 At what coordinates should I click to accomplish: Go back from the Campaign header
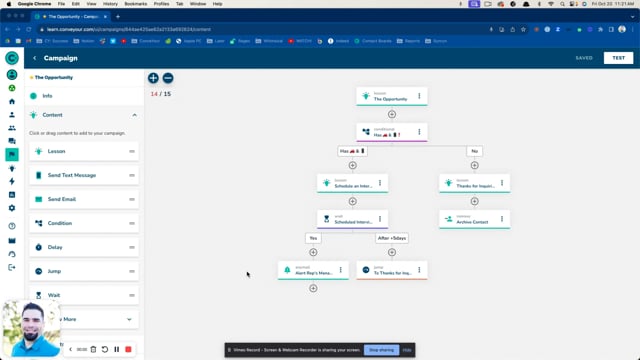tap(35, 58)
